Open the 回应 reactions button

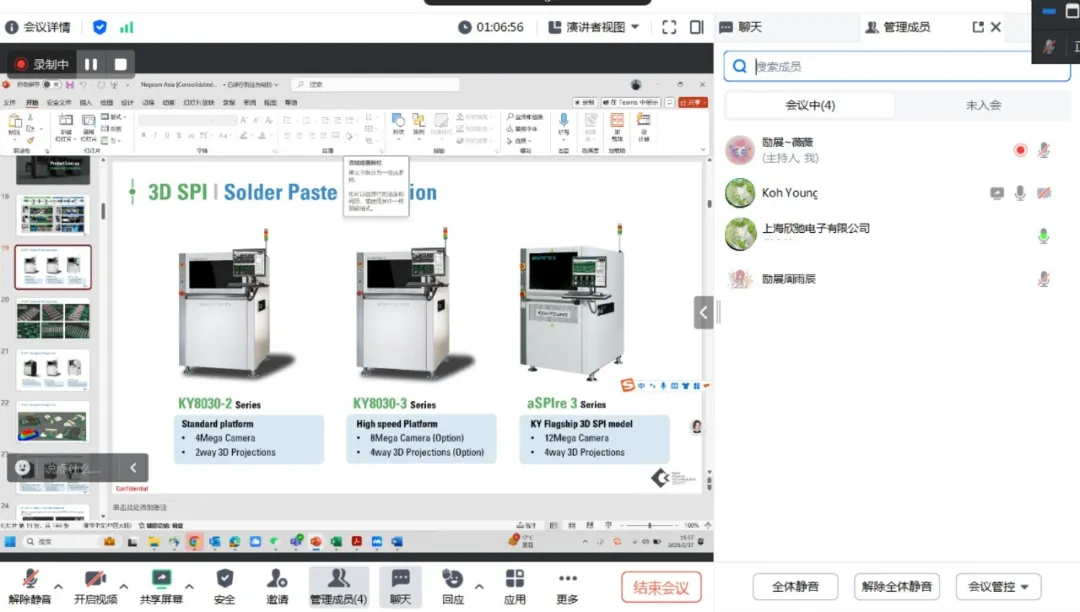pos(453,587)
